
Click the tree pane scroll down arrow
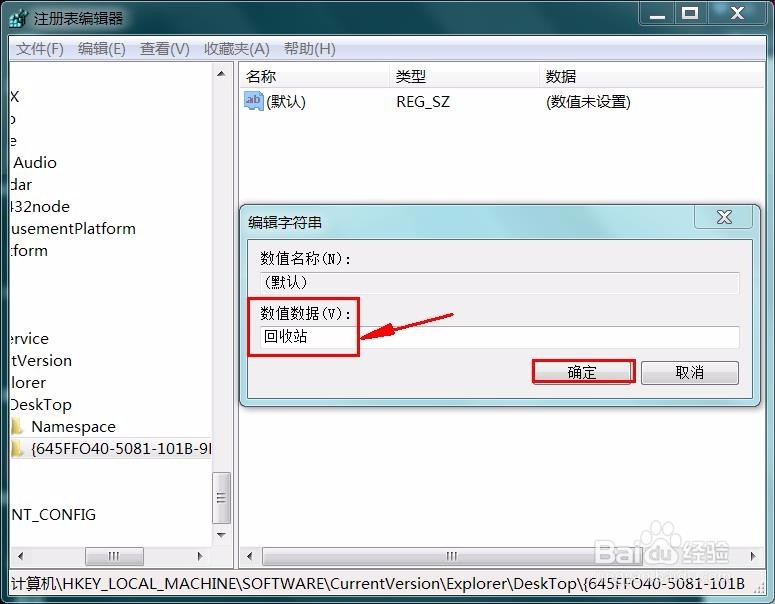[x=221, y=535]
